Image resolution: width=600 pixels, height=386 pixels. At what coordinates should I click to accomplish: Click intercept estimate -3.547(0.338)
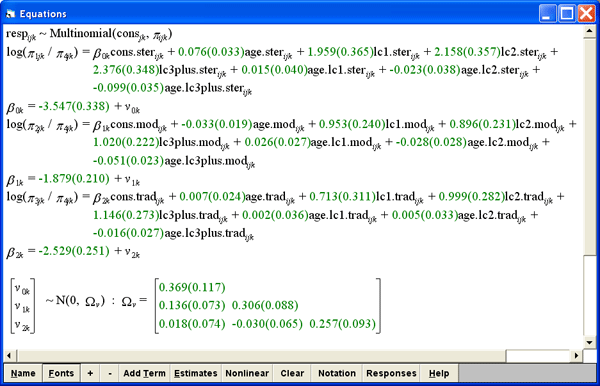coord(74,106)
